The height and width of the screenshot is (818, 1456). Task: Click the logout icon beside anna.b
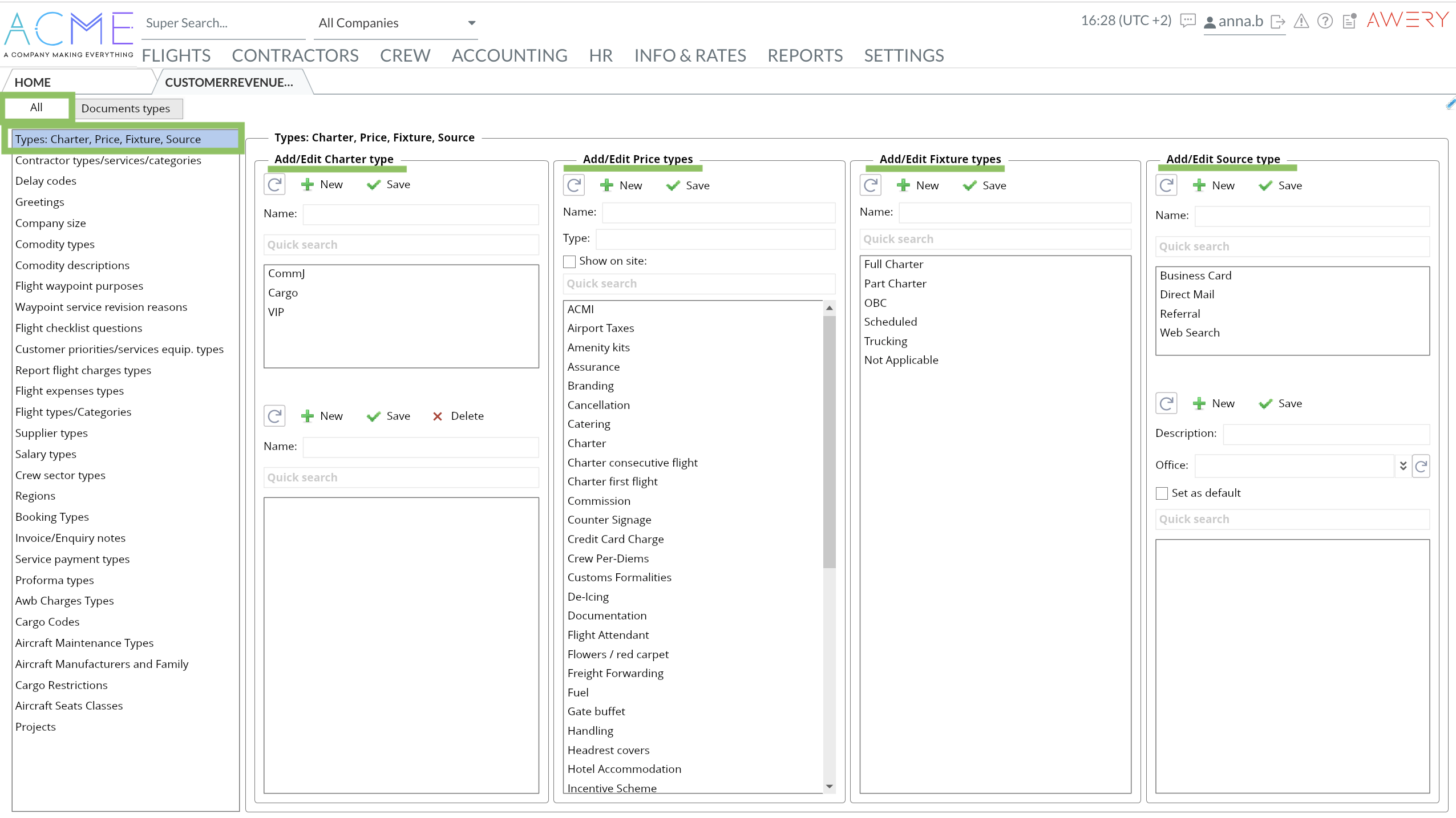[x=1278, y=22]
